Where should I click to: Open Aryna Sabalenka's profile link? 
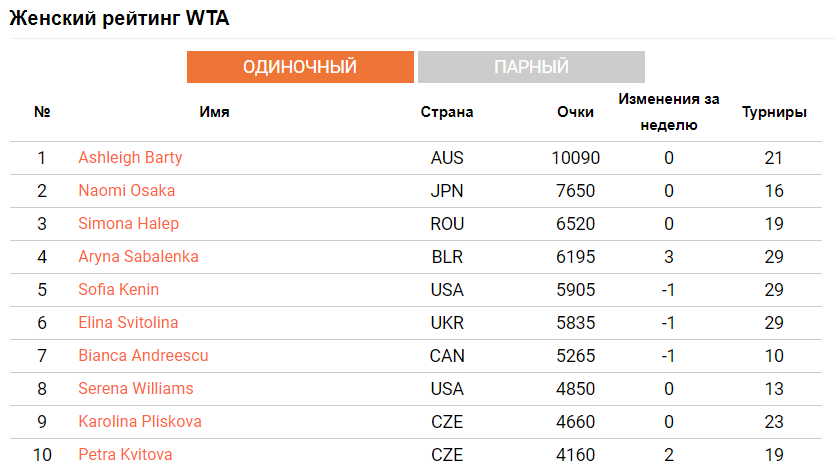click(138, 257)
